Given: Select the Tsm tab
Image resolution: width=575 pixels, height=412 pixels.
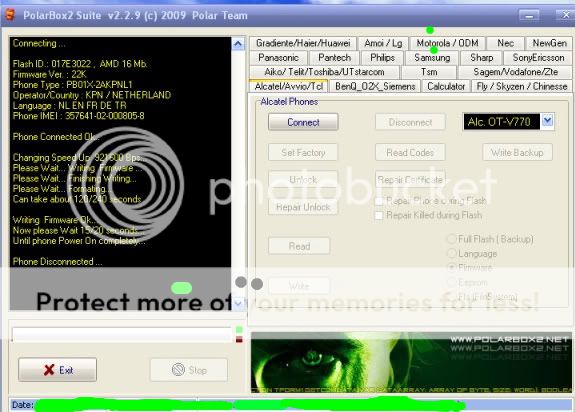Looking at the screenshot, I should [x=429, y=72].
